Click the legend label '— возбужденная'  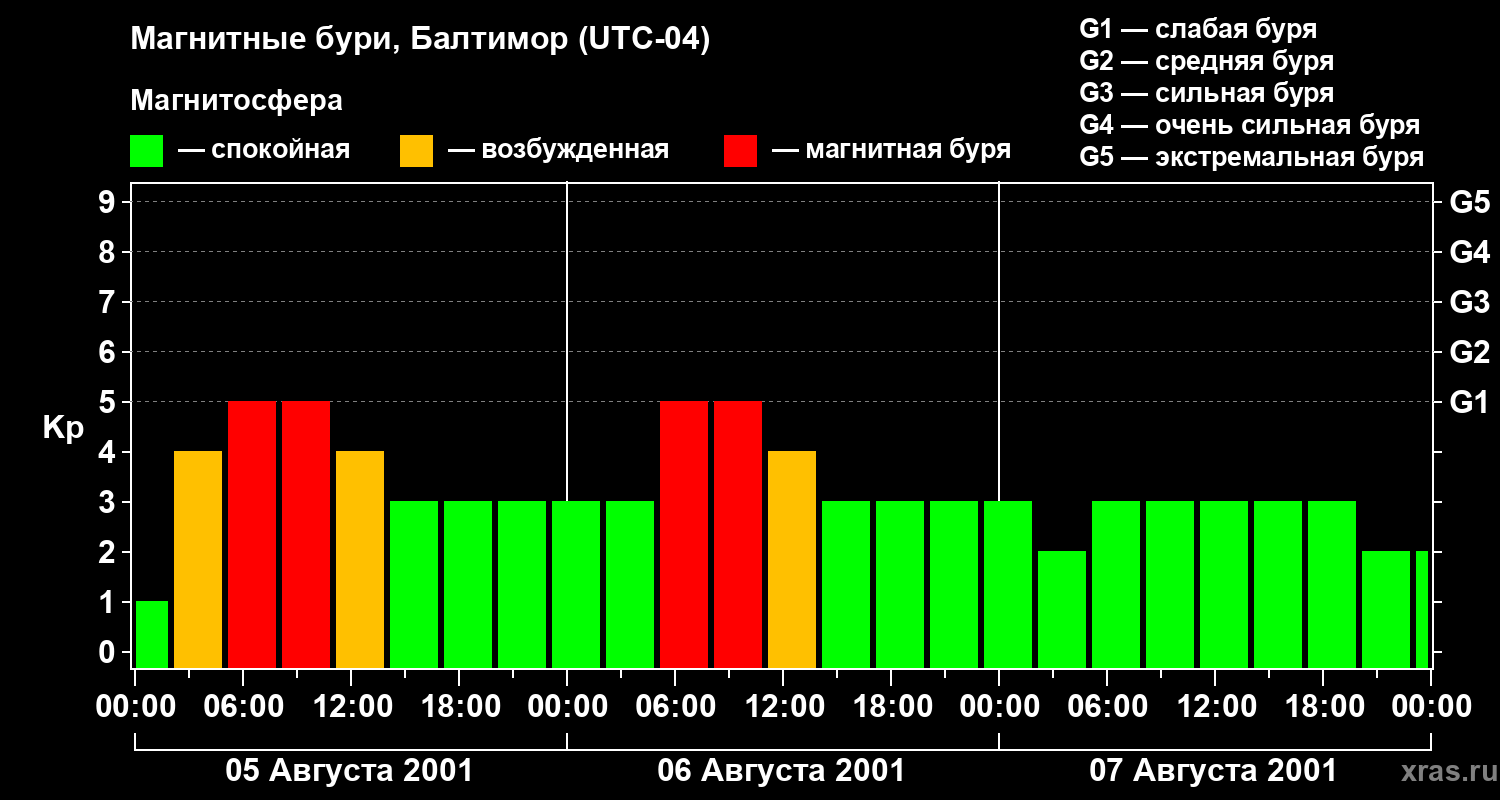click(x=558, y=150)
